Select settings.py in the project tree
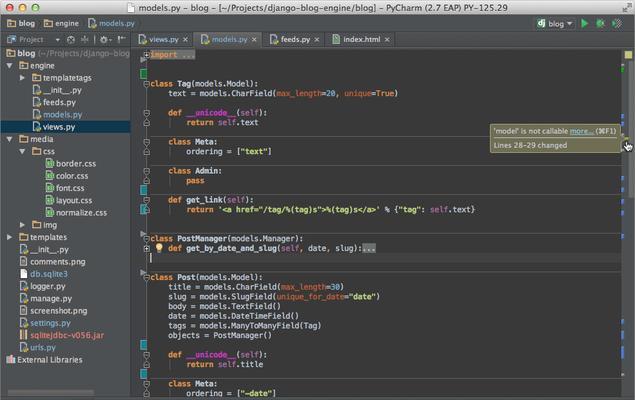This screenshot has width=635, height=400. 45,323
